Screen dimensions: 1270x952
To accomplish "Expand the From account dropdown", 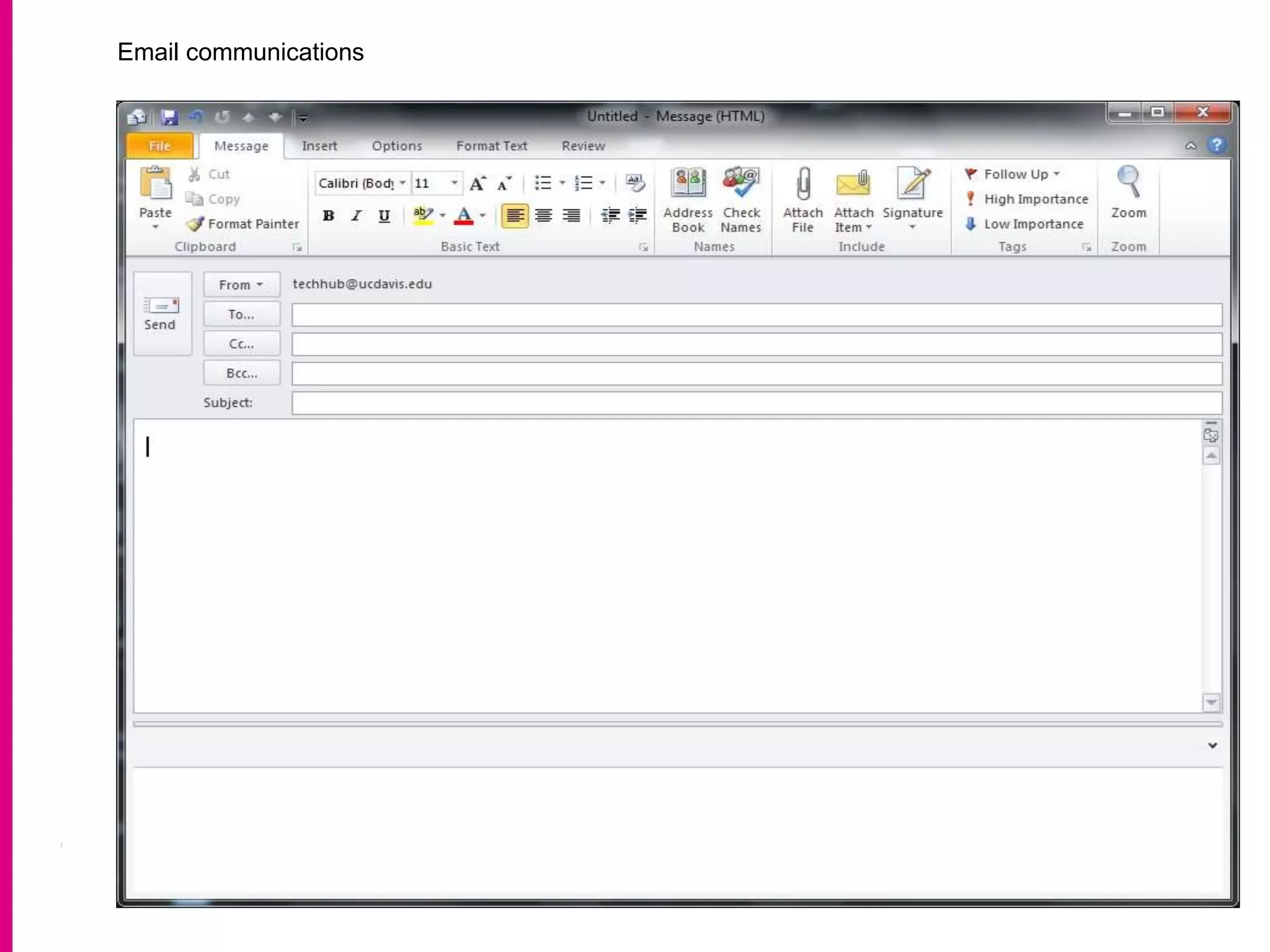I will [x=241, y=284].
